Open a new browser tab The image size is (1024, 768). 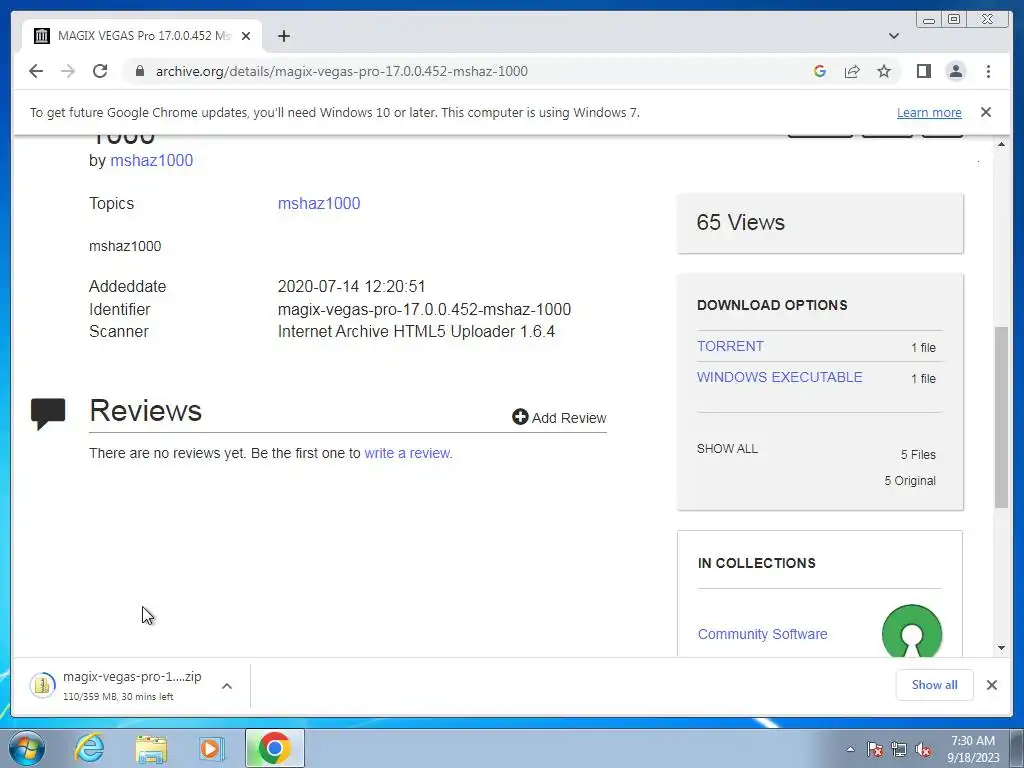click(x=283, y=36)
